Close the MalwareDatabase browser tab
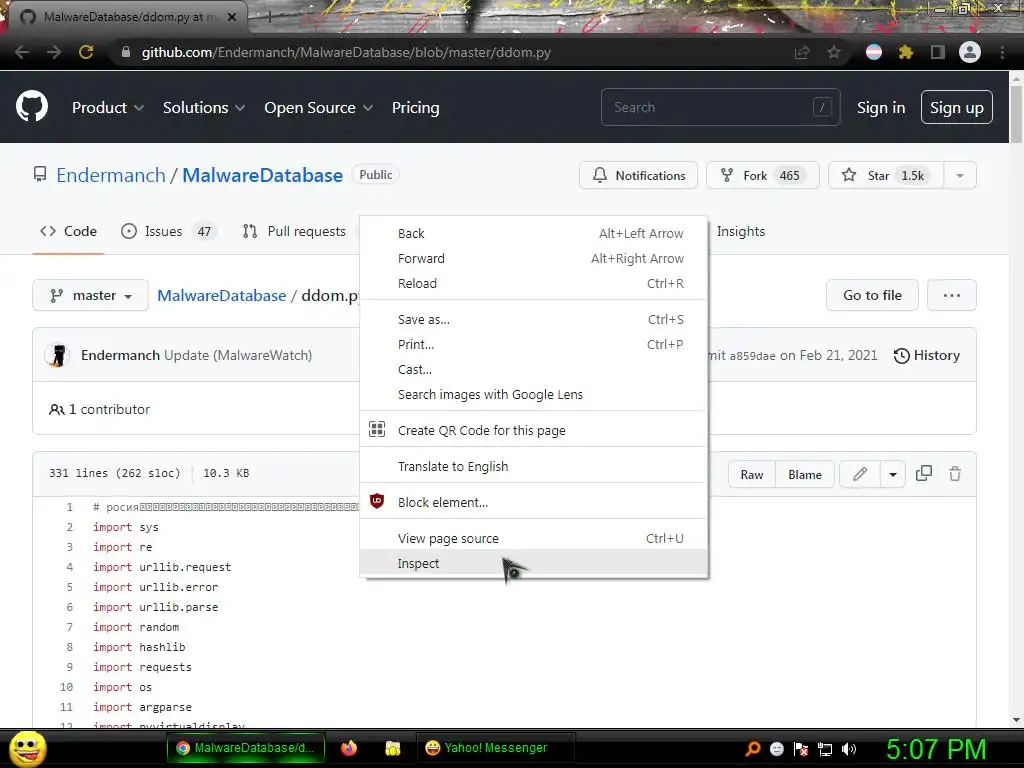Screen dimensions: 1024x768 coord(232,17)
